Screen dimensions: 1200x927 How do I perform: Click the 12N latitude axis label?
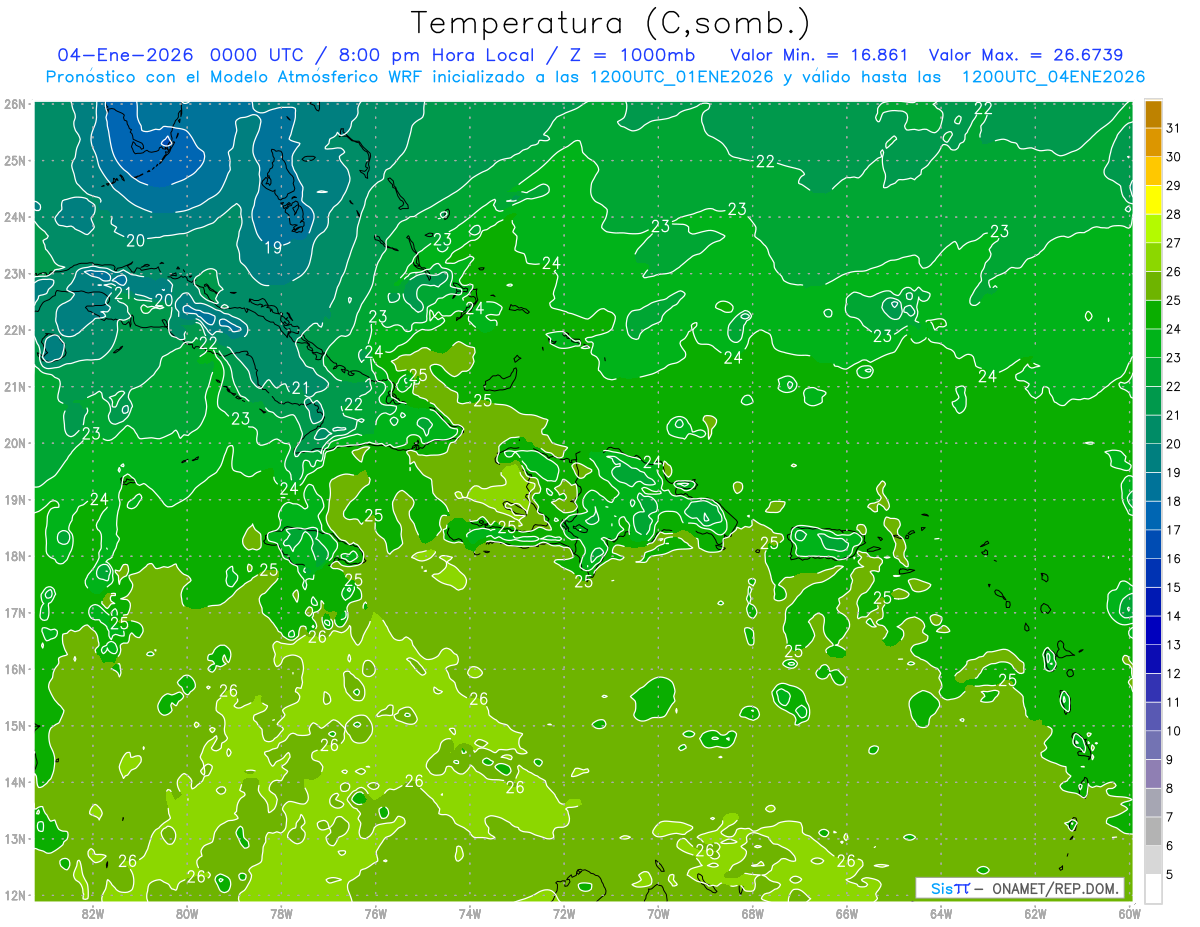pos(15,895)
